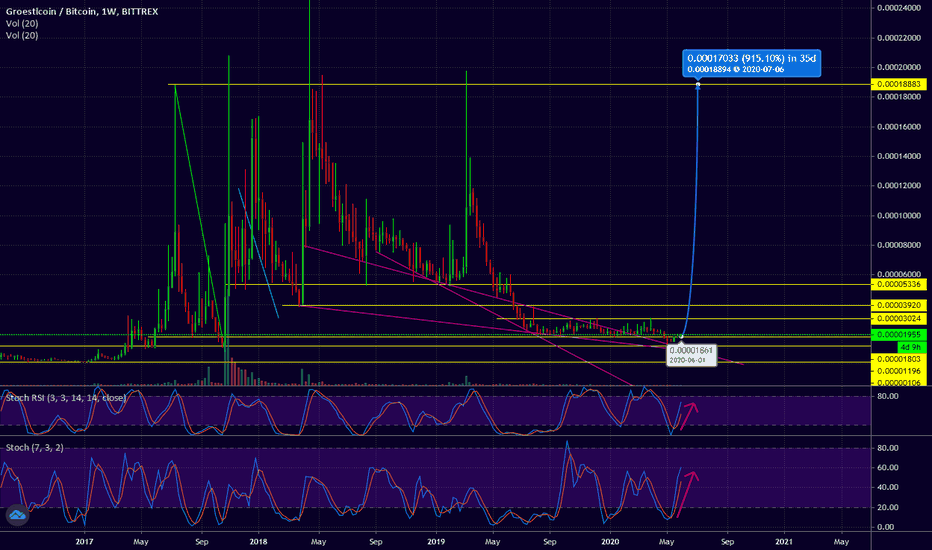Image resolution: width=932 pixels, height=550 pixels.
Task: Click the 0.00024000 price axis value
Action: tap(899, 8)
